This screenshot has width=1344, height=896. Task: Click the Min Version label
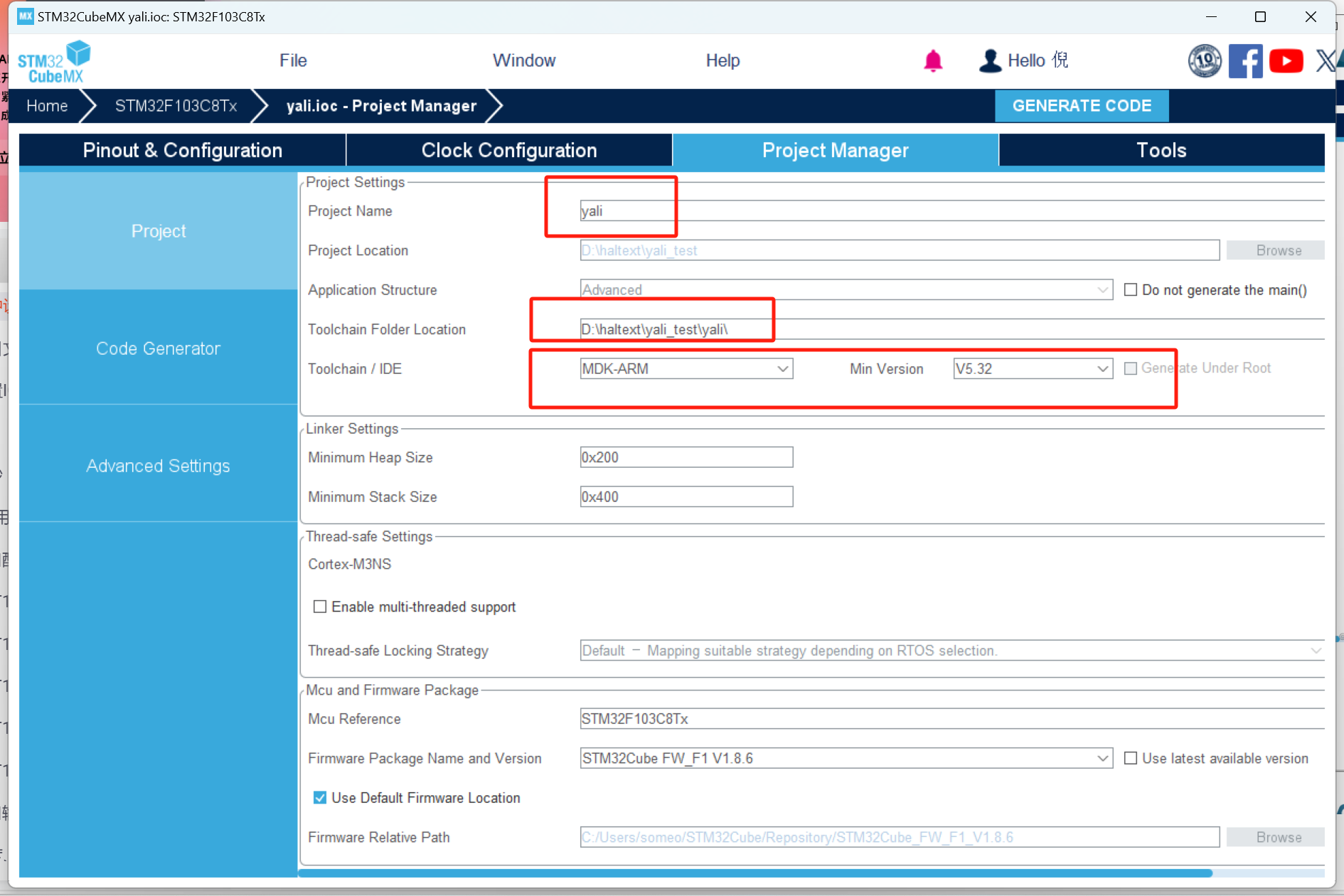tap(886, 369)
